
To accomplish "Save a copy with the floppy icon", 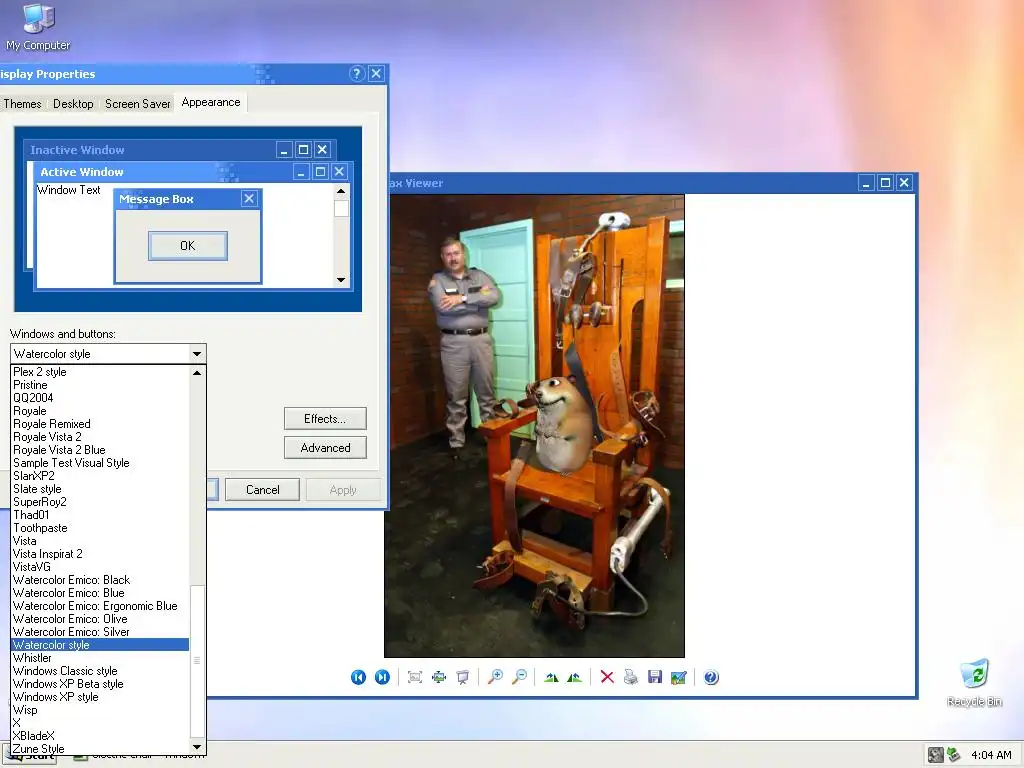I will (655, 677).
